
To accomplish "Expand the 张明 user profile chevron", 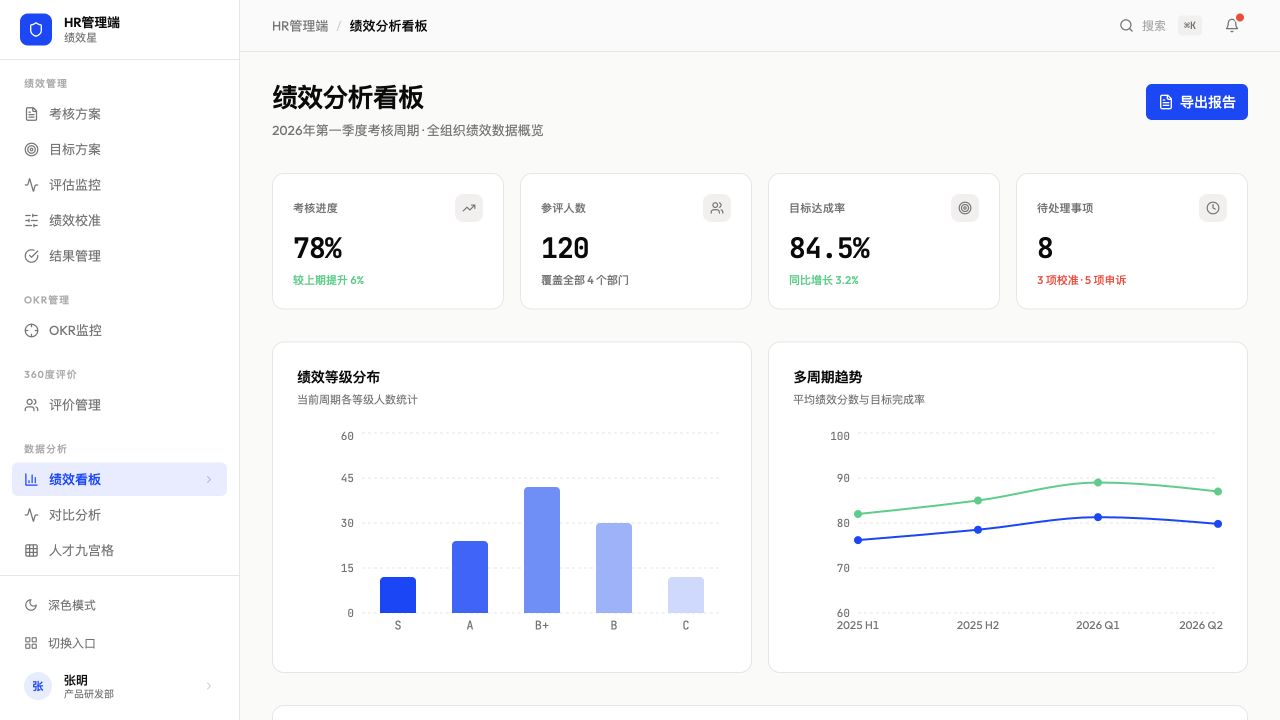I will click(x=209, y=686).
